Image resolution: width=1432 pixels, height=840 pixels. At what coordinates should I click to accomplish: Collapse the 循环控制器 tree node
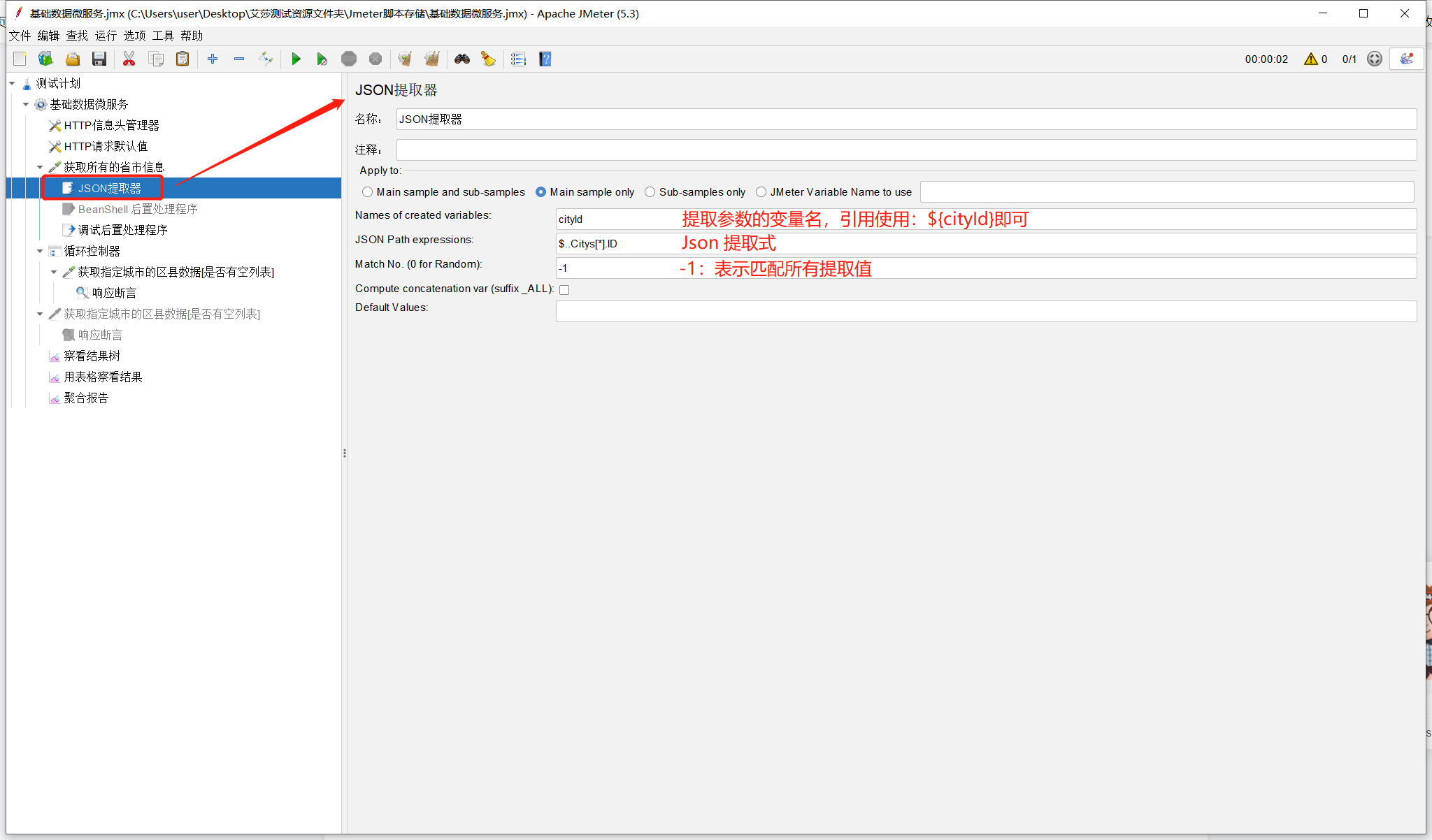click(41, 250)
